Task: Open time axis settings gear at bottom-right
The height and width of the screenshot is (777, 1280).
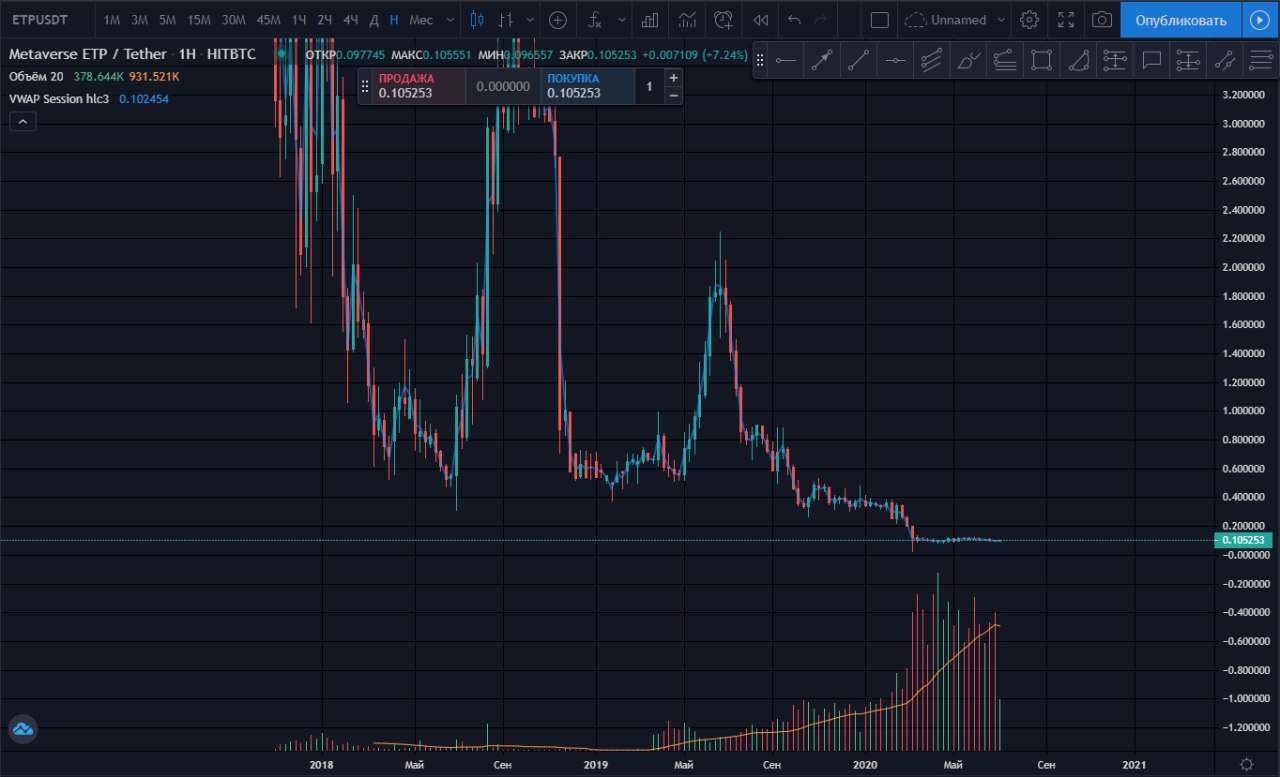Action: (1246, 764)
